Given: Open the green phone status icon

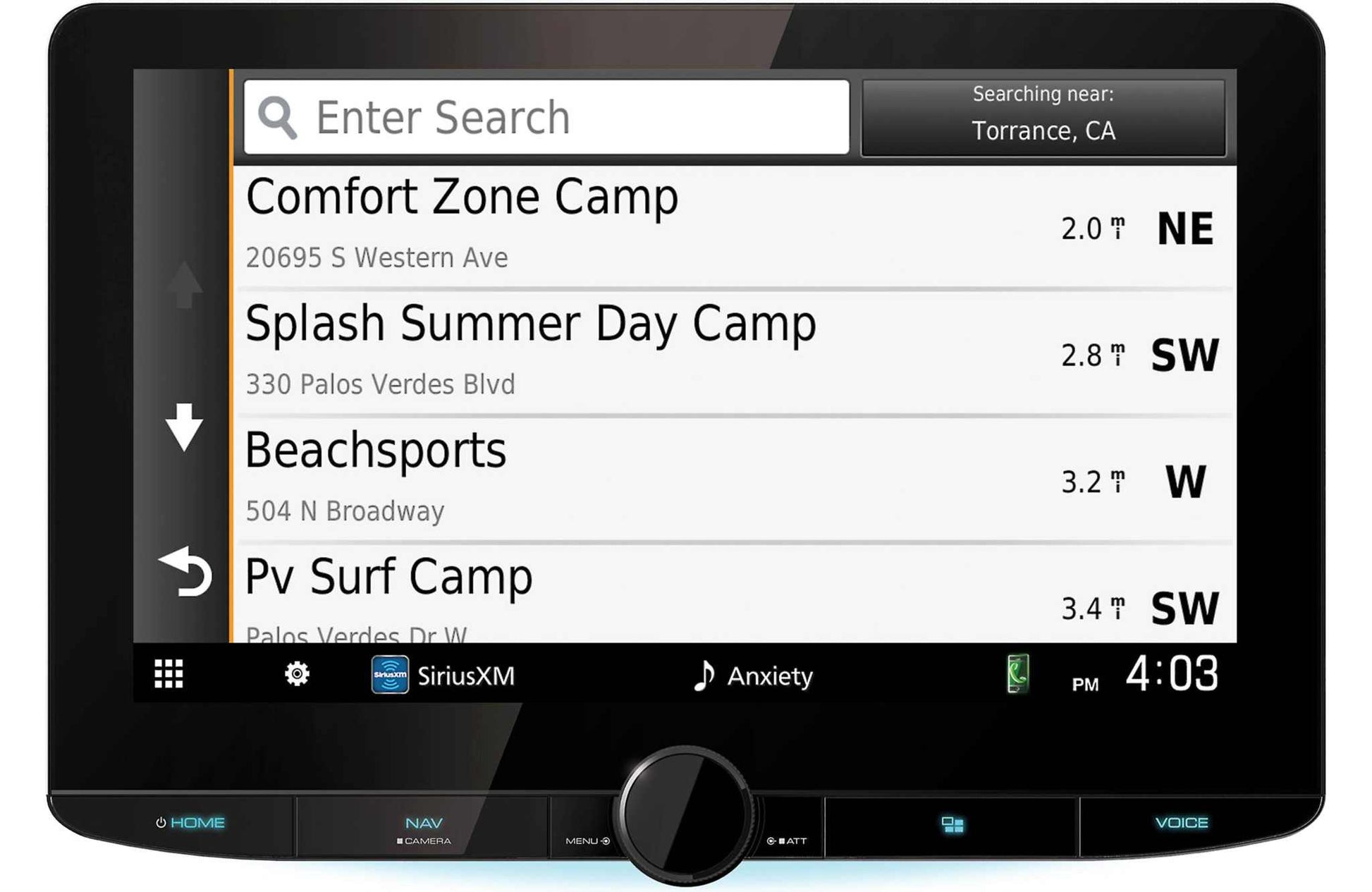Looking at the screenshot, I should [x=1017, y=674].
